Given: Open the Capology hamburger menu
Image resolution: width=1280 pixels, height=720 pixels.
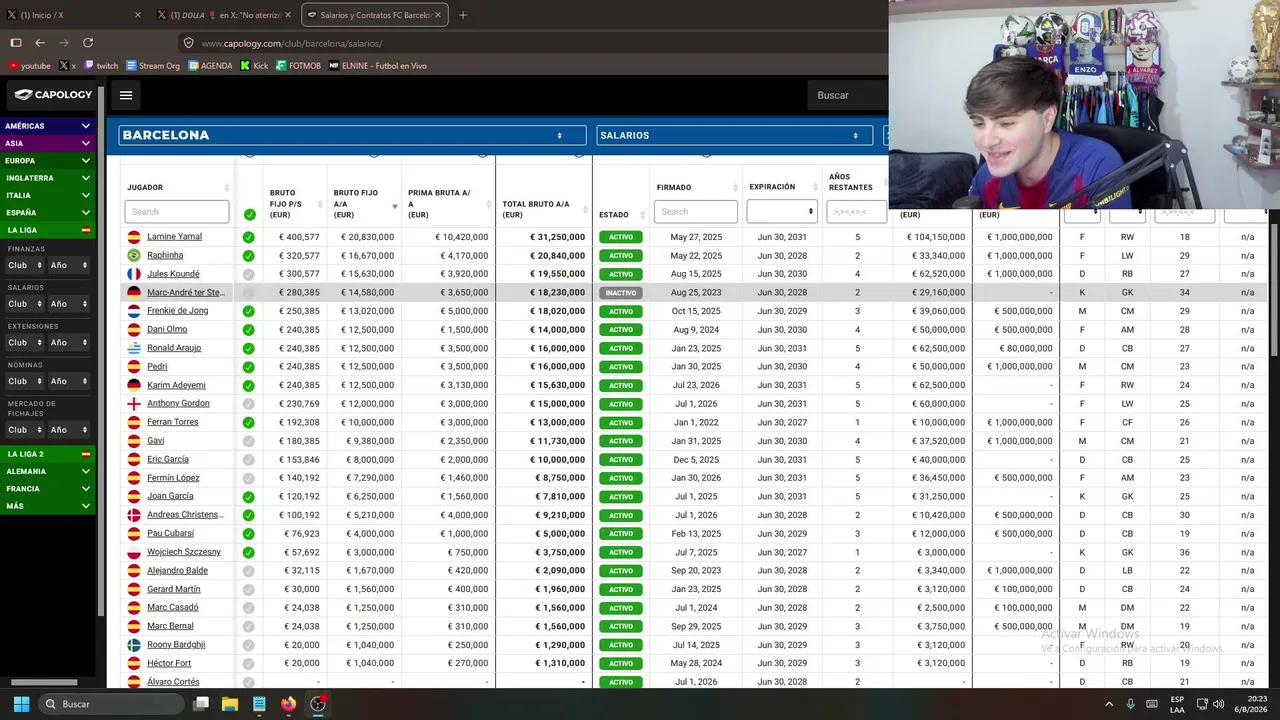Looking at the screenshot, I should coord(126,95).
